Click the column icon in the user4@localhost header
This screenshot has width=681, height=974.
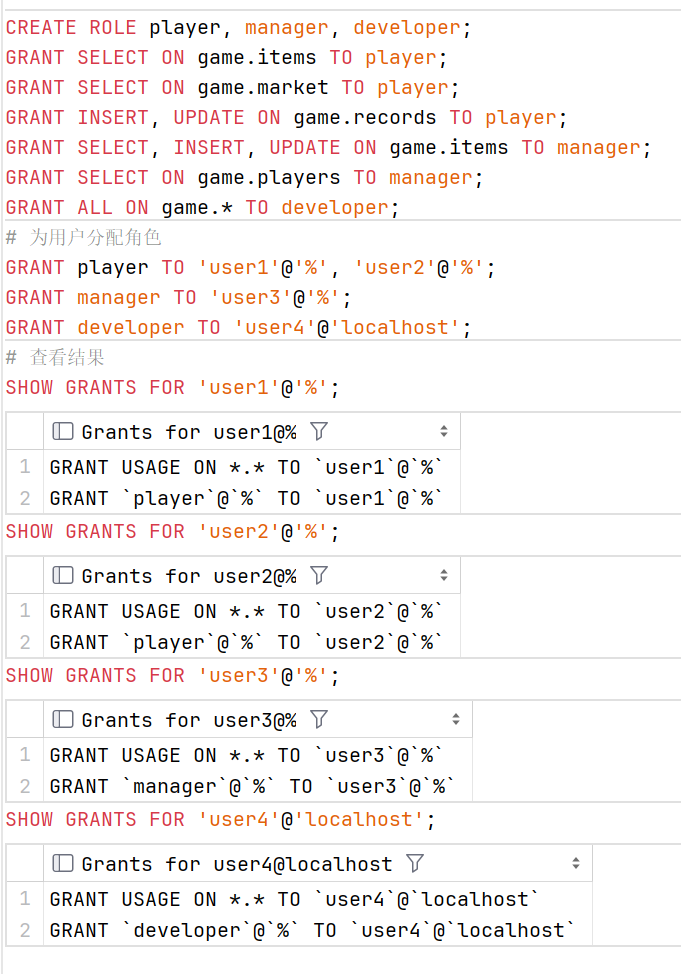point(63,863)
